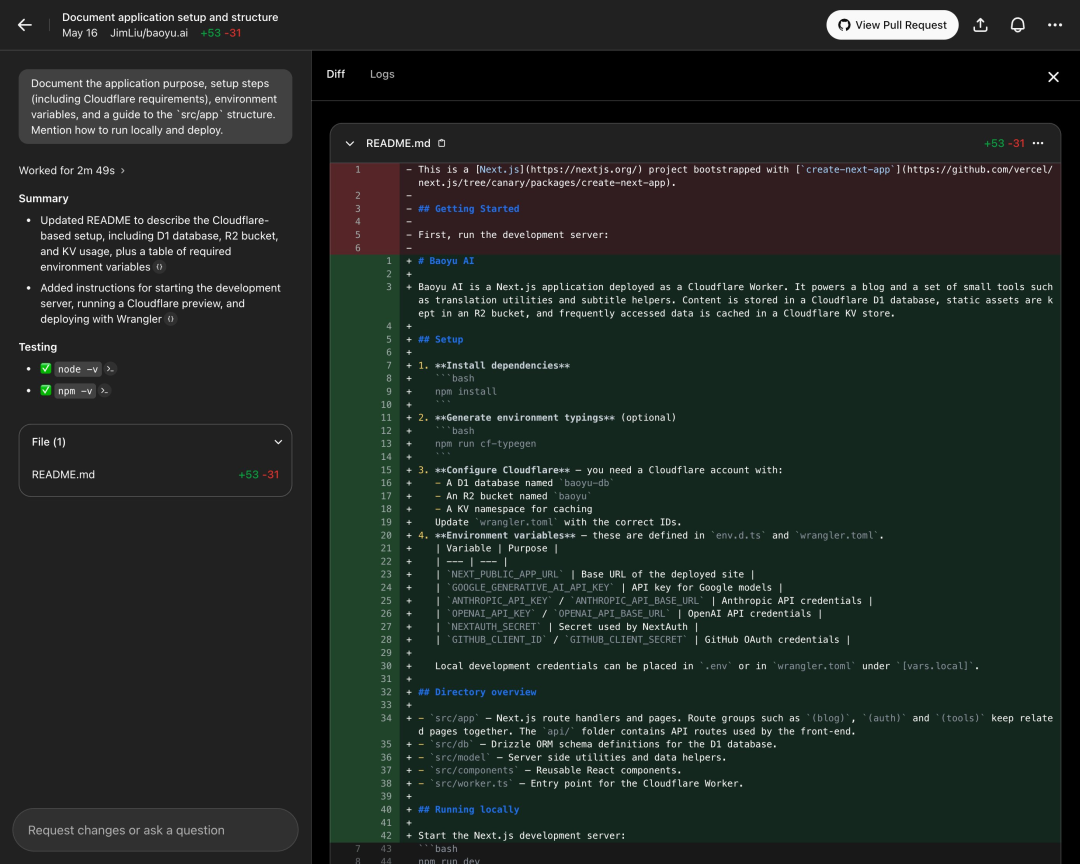Click citation icon after 'deploying with Wrangler'

(171, 319)
